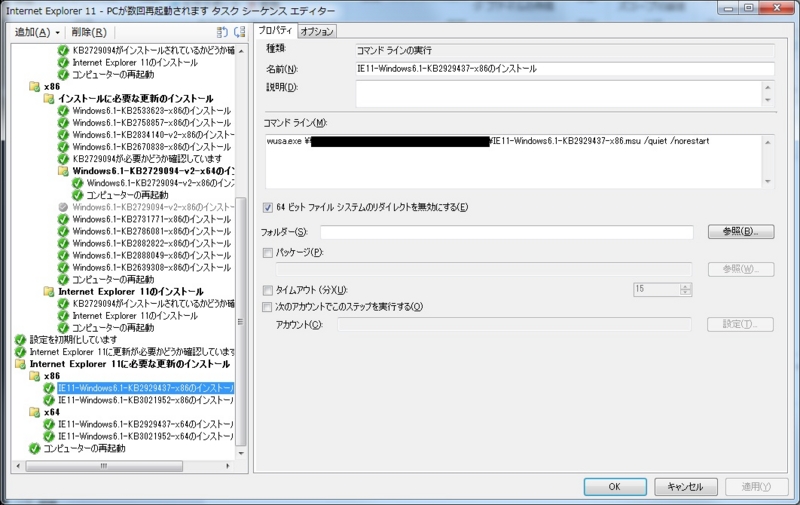800x505 pixels.
Task: Click the 名前(N) text field
Action: [x=565, y=69]
